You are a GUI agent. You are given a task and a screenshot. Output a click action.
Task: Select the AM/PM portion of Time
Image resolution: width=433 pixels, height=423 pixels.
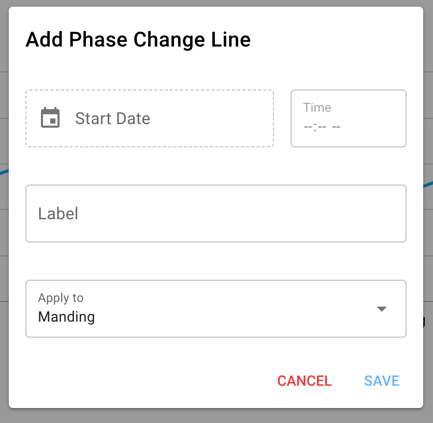pyautogui.click(x=336, y=127)
